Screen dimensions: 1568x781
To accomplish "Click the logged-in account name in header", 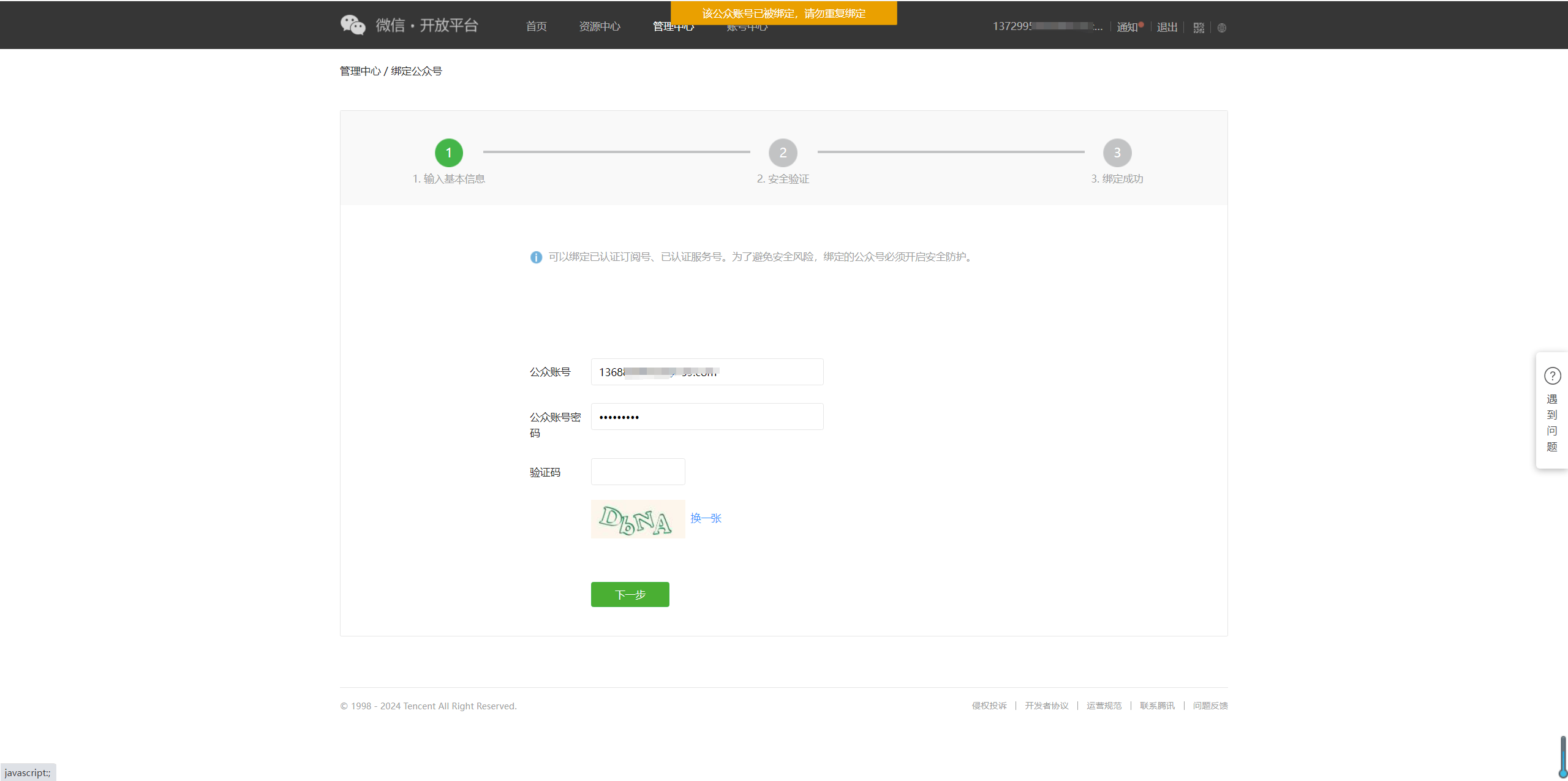I will click(1047, 26).
